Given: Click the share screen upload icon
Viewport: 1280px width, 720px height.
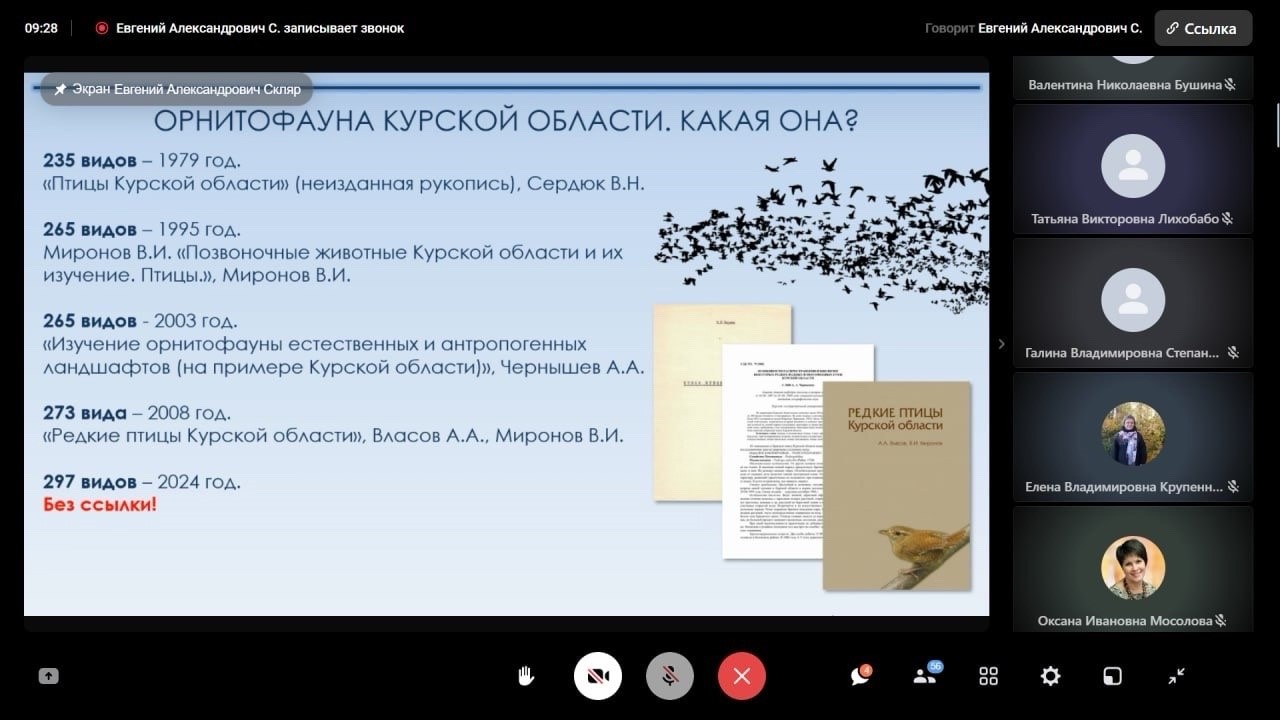Looking at the screenshot, I should 48,676.
